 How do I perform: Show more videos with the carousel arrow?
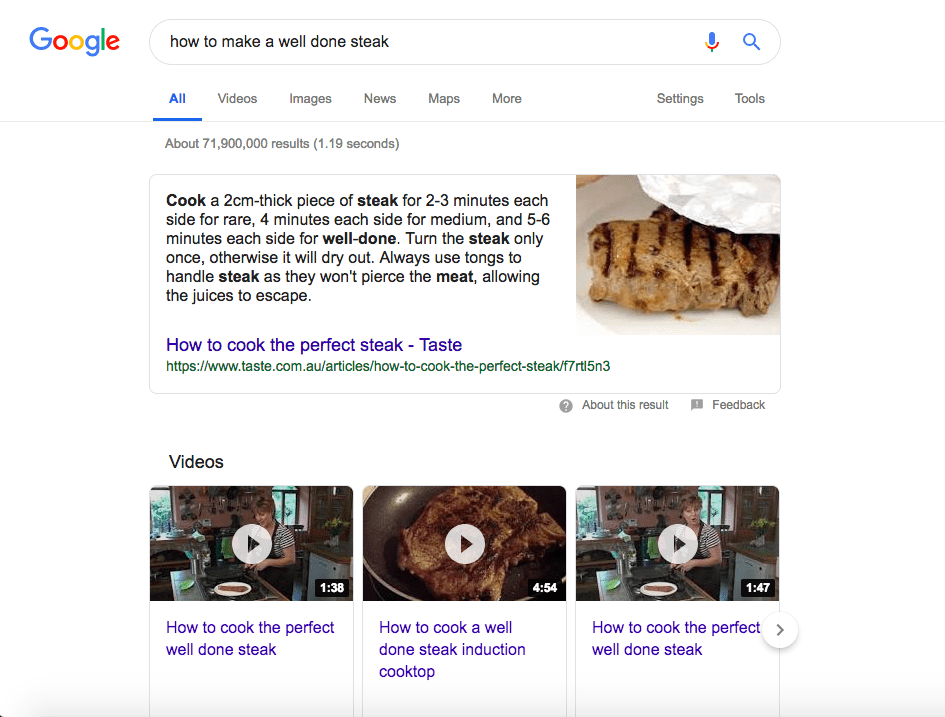click(x=780, y=630)
